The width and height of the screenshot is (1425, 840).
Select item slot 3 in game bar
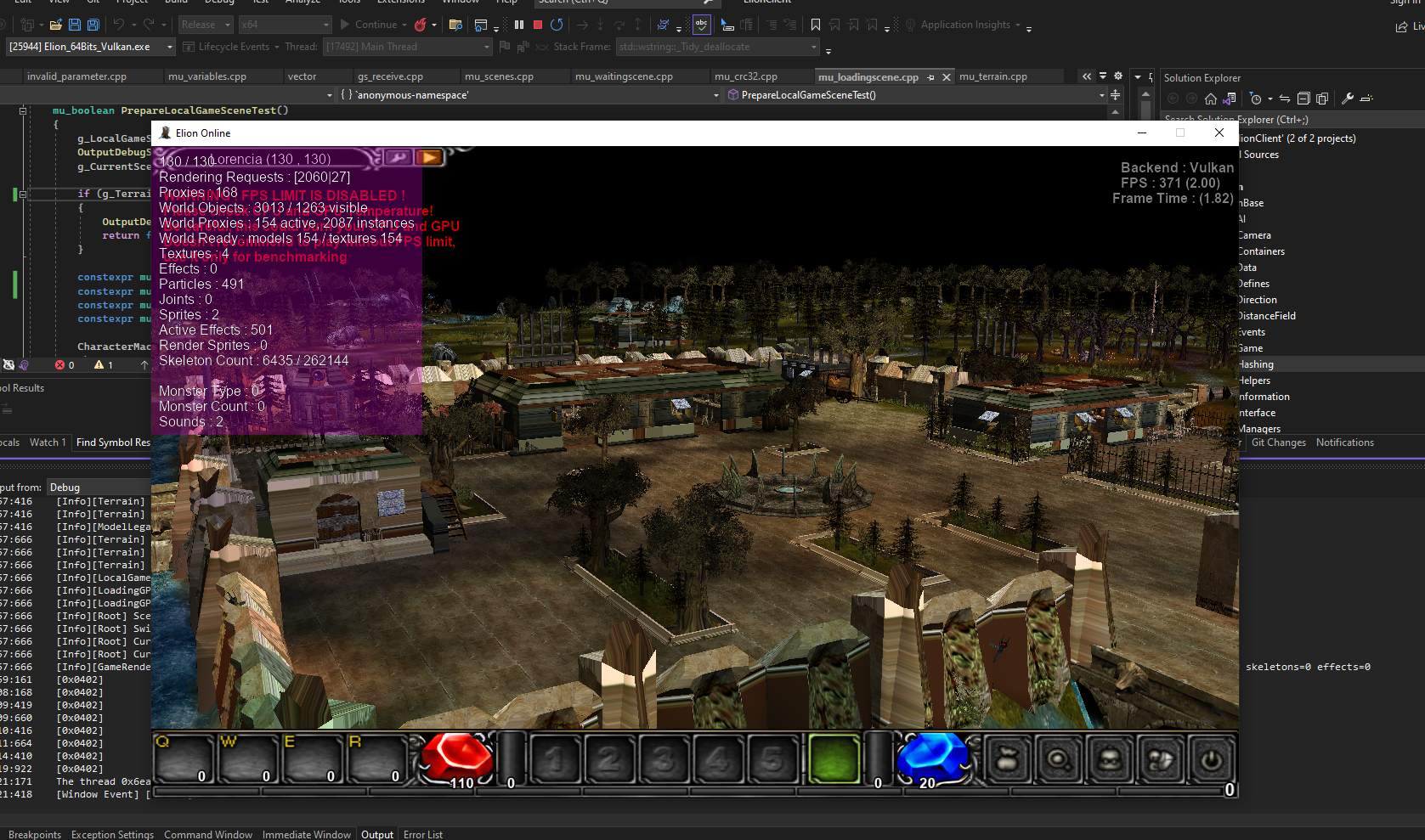pos(664,759)
